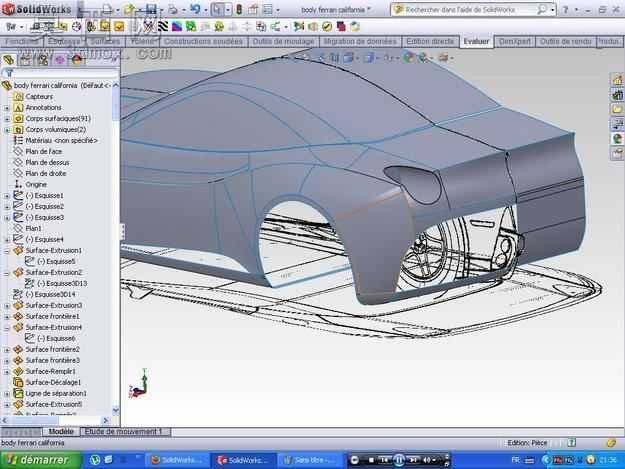This screenshot has height=469, width=625.
Task: Click the Select cursor tool icon
Action: pos(217,9)
